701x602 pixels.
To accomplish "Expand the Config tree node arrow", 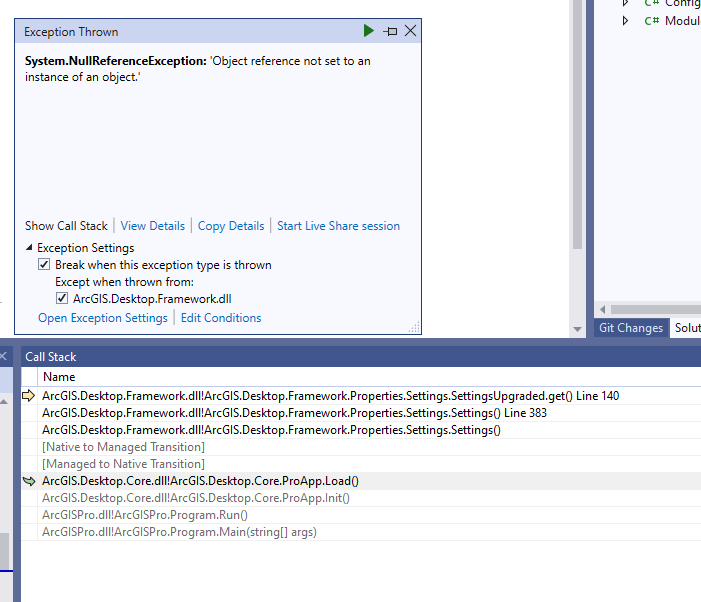I will (625, 3).
